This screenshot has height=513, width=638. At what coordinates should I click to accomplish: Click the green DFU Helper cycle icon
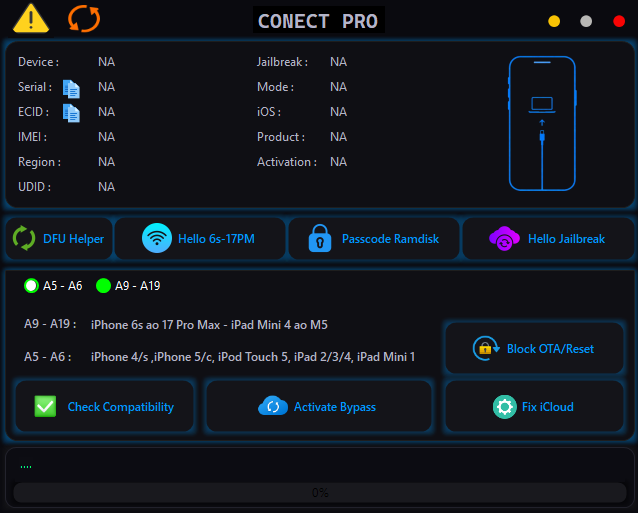[x=24, y=238]
